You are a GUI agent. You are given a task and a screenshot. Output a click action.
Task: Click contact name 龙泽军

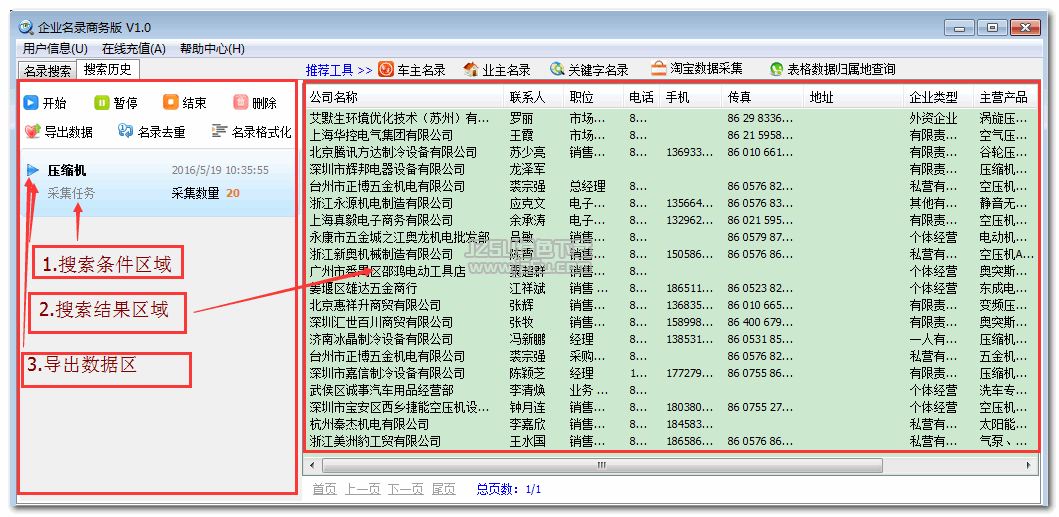tap(527, 169)
